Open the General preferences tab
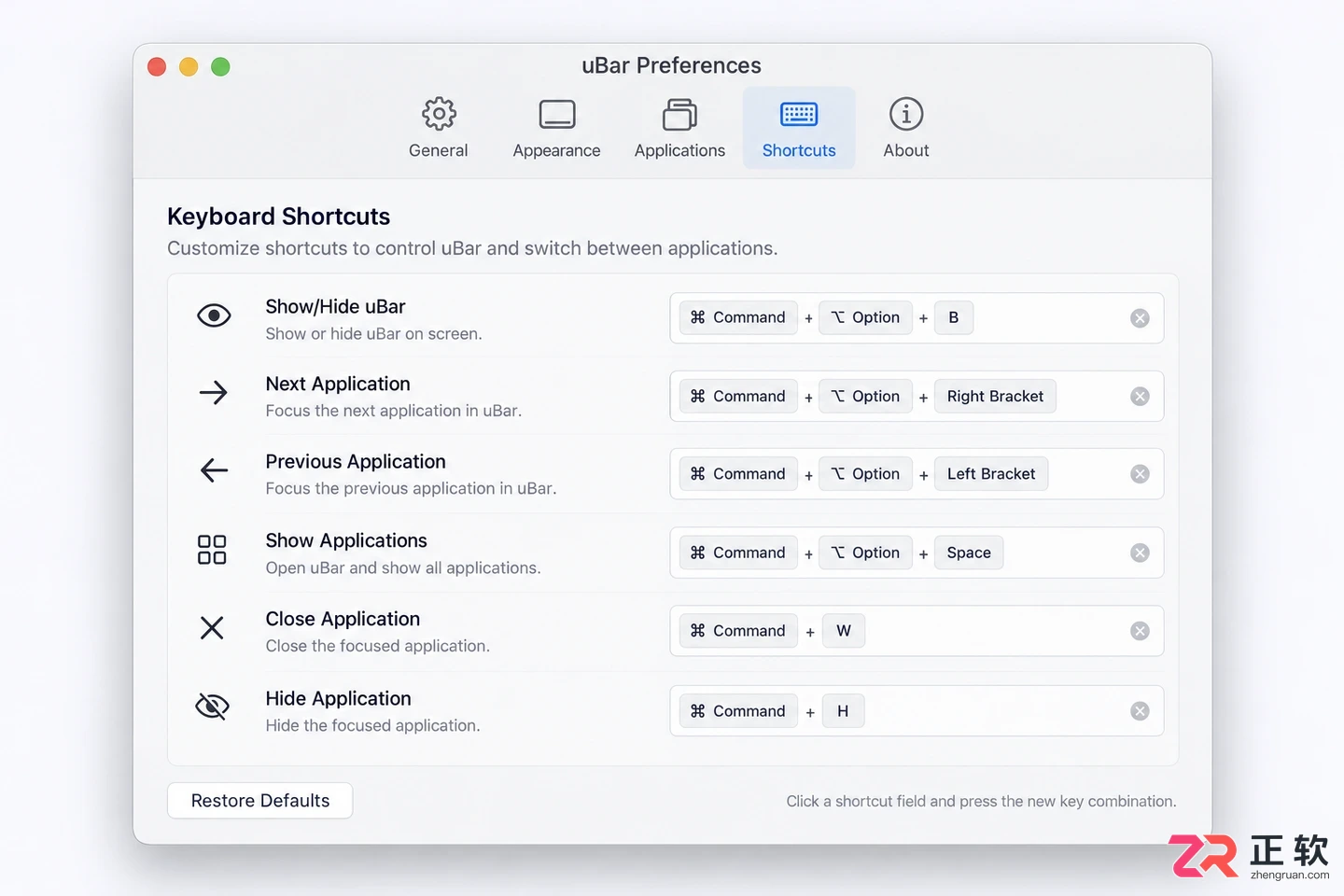Viewport: 1344px width, 896px height. [x=438, y=128]
